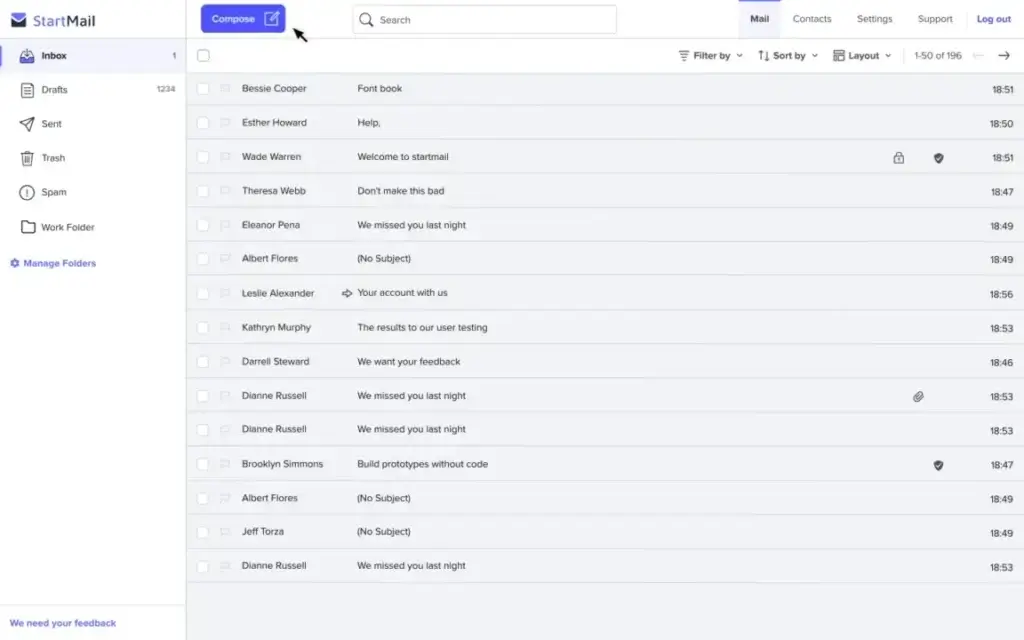The image size is (1024, 640).
Task: Open the Support tab
Action: [935, 19]
